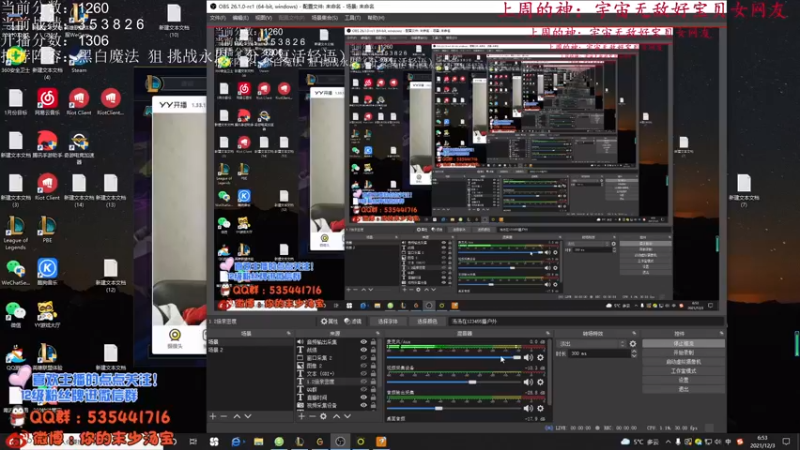Viewport: 800px width, 450px height.
Task: Open the League of Legends desktop shortcut
Action: point(15,232)
